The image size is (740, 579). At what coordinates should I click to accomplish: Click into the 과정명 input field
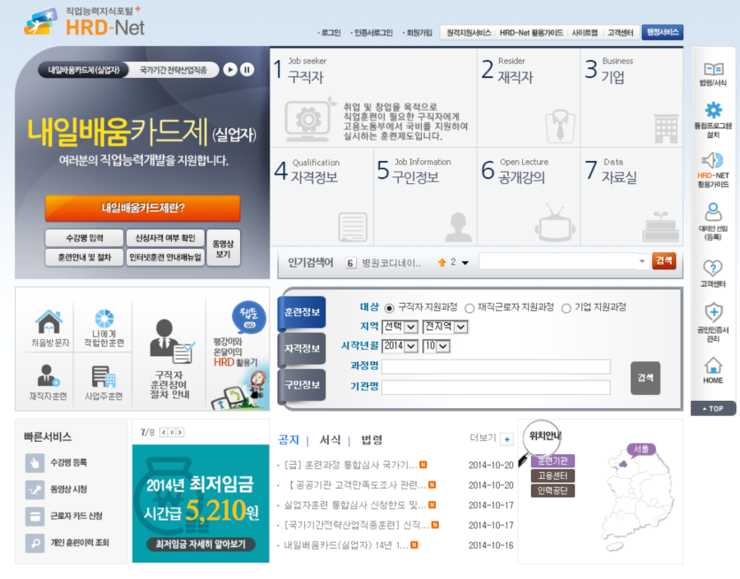496,367
